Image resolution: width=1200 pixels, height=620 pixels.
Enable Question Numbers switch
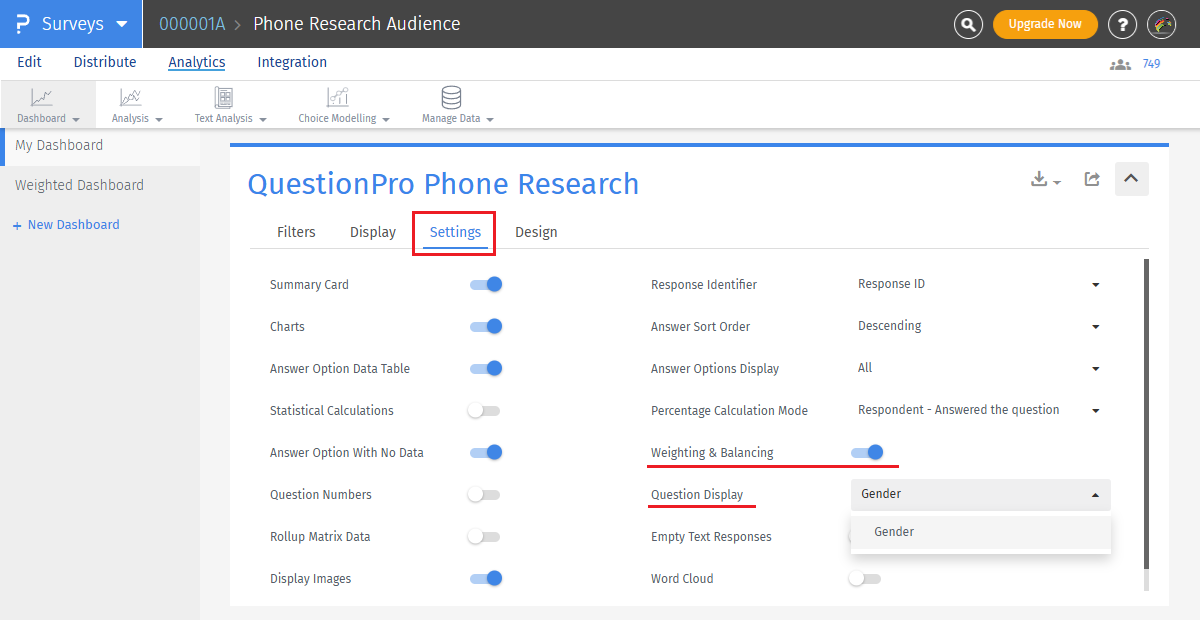coord(484,495)
